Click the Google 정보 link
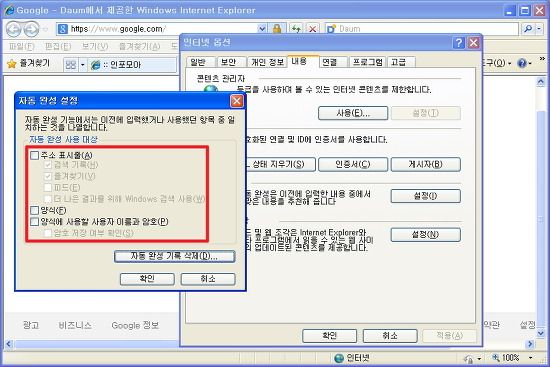 135,325
